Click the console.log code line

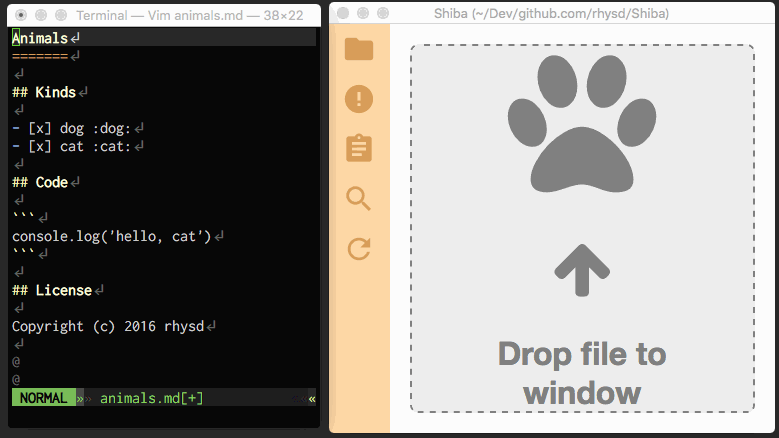point(112,236)
